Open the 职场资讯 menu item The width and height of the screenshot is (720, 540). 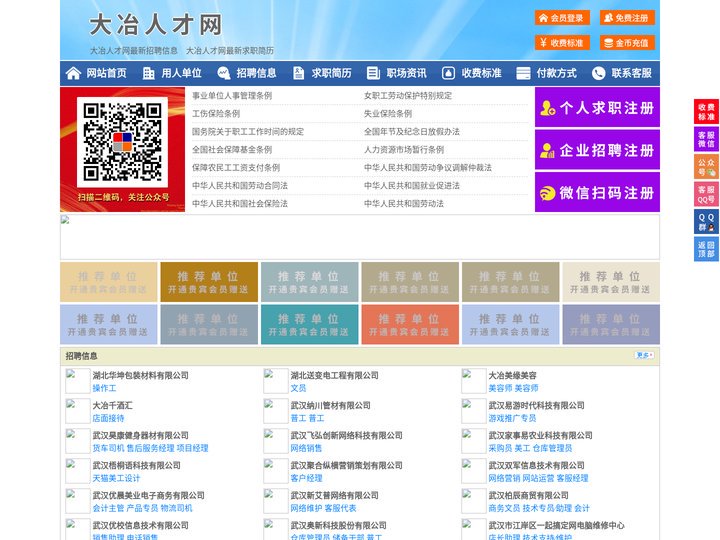406,73
